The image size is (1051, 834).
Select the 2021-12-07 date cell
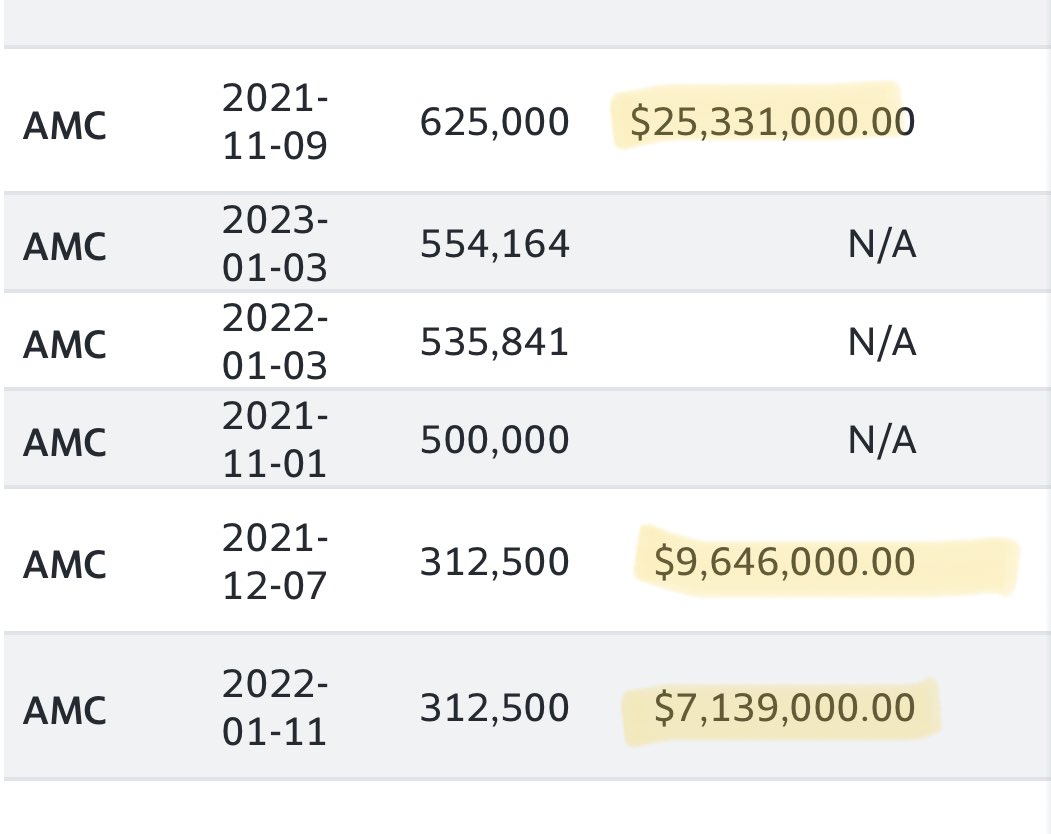coord(275,562)
